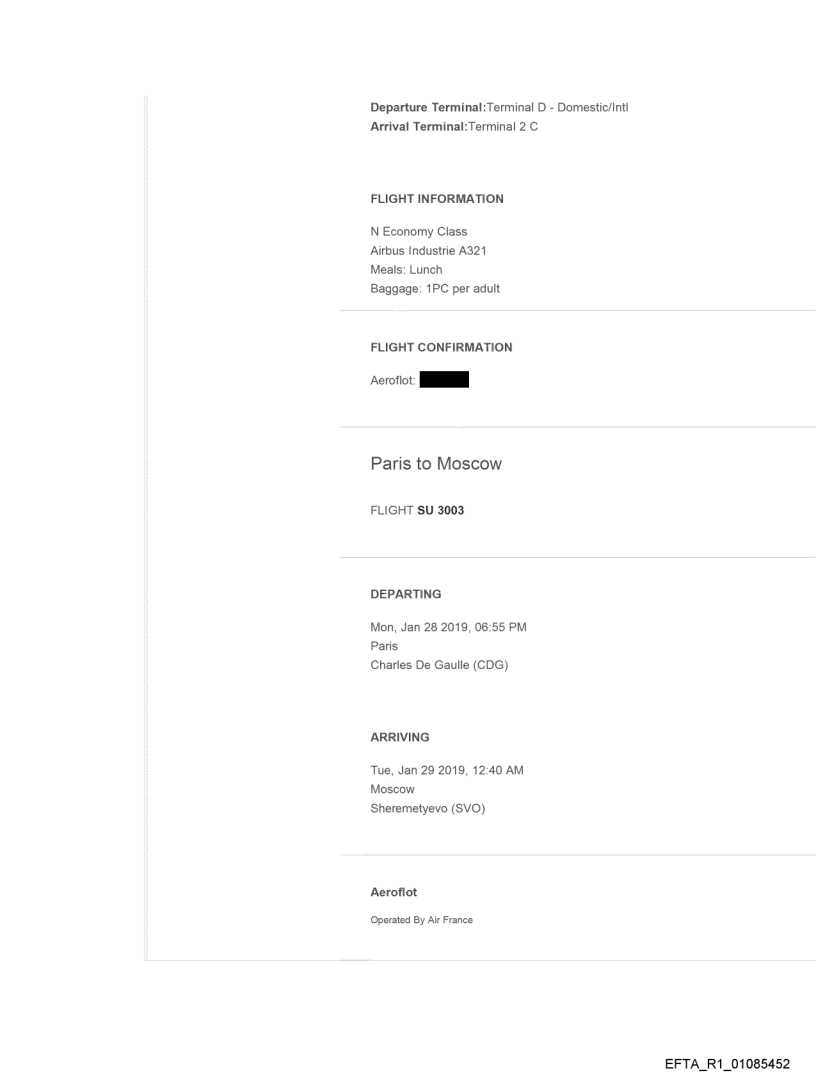Click the N Economy Class text
This screenshot has height=1073, width=816.
419,232
